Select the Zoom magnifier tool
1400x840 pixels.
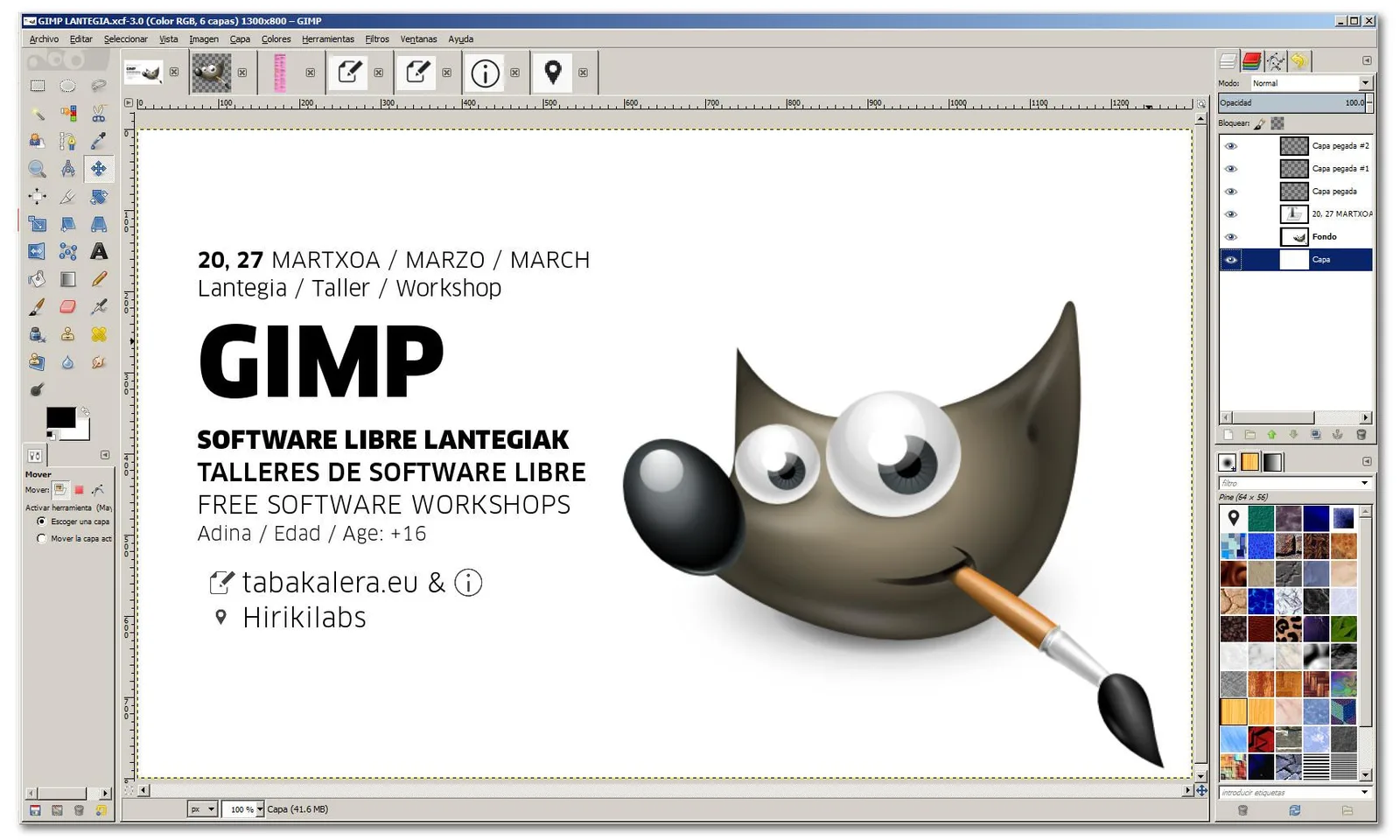point(37,169)
